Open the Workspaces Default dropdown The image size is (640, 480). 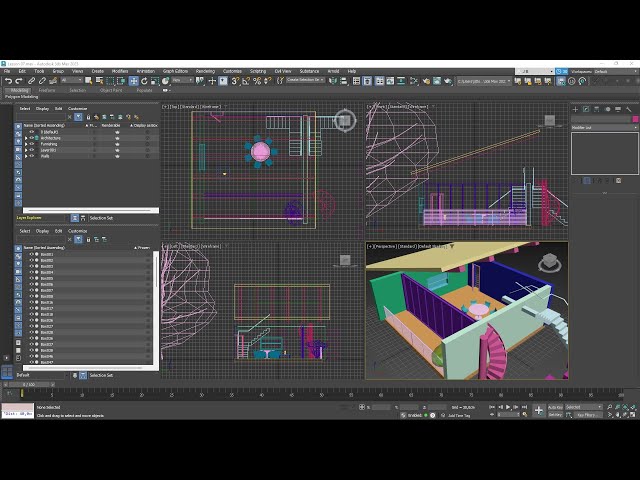[616, 71]
